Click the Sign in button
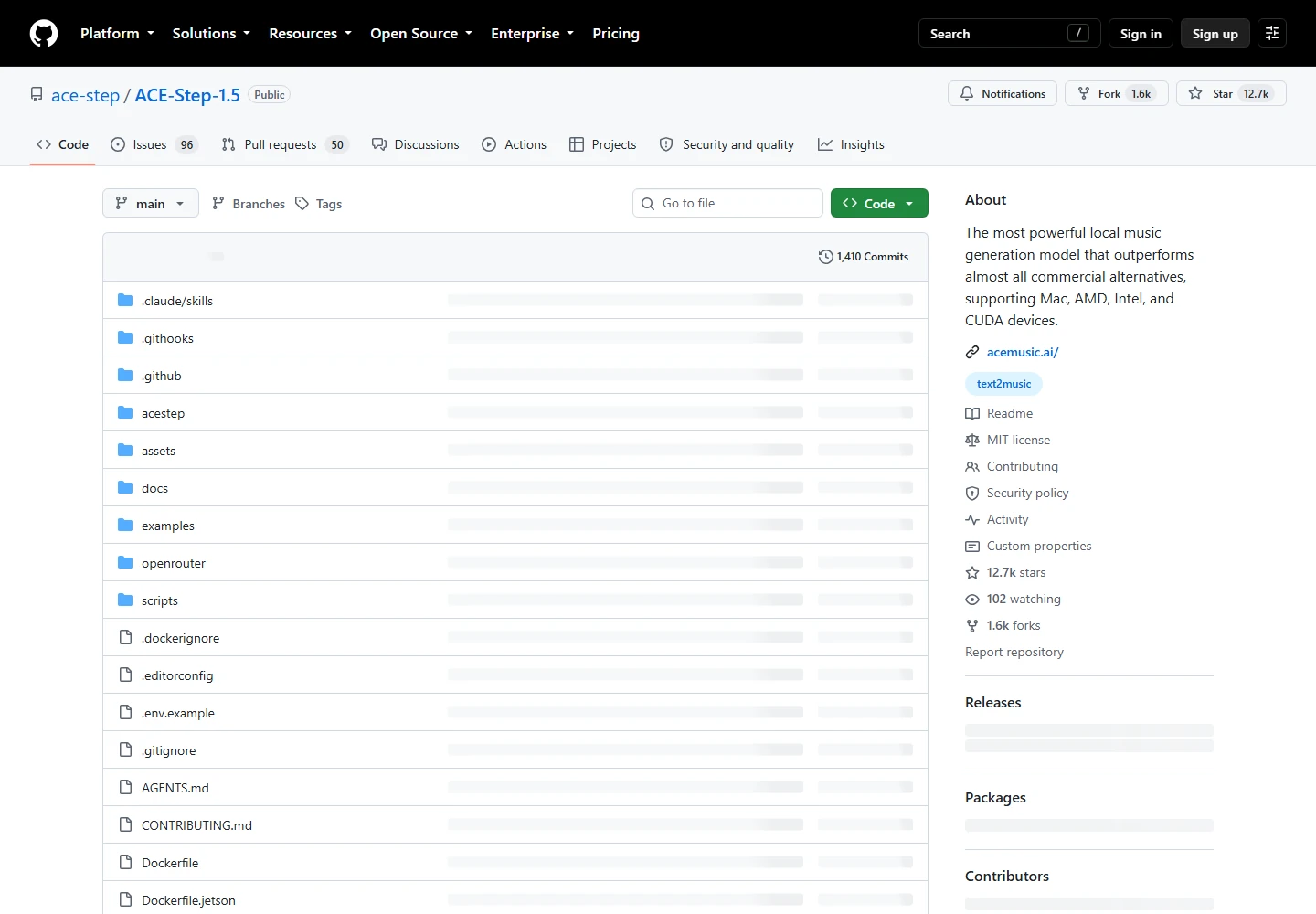Screen dimensions: 1316x914 pyautogui.click(x=1141, y=34)
